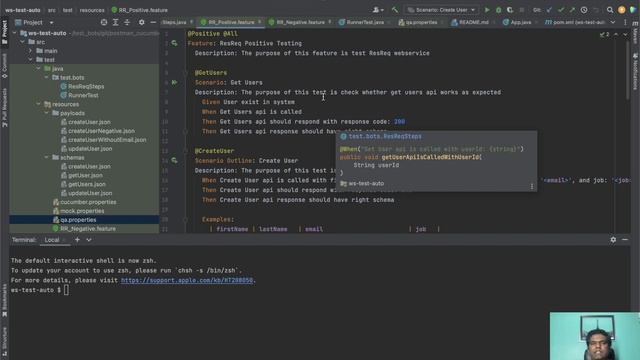The height and width of the screenshot is (360, 640).
Task: Click the terminal prompt input
Action: tap(66, 290)
